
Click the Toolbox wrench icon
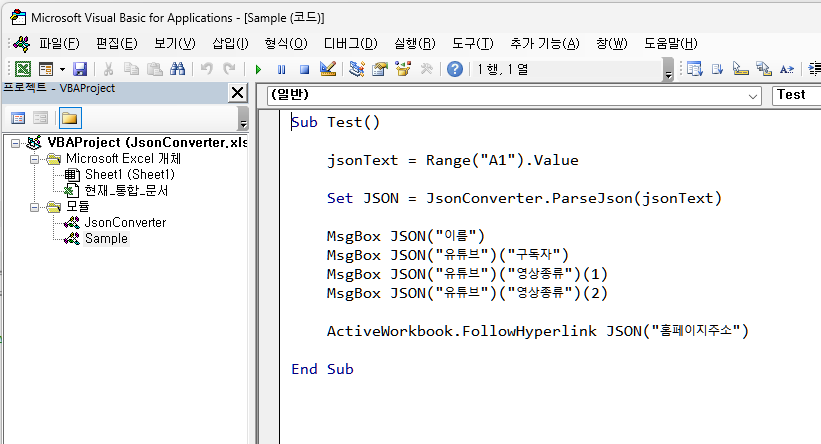[426, 69]
